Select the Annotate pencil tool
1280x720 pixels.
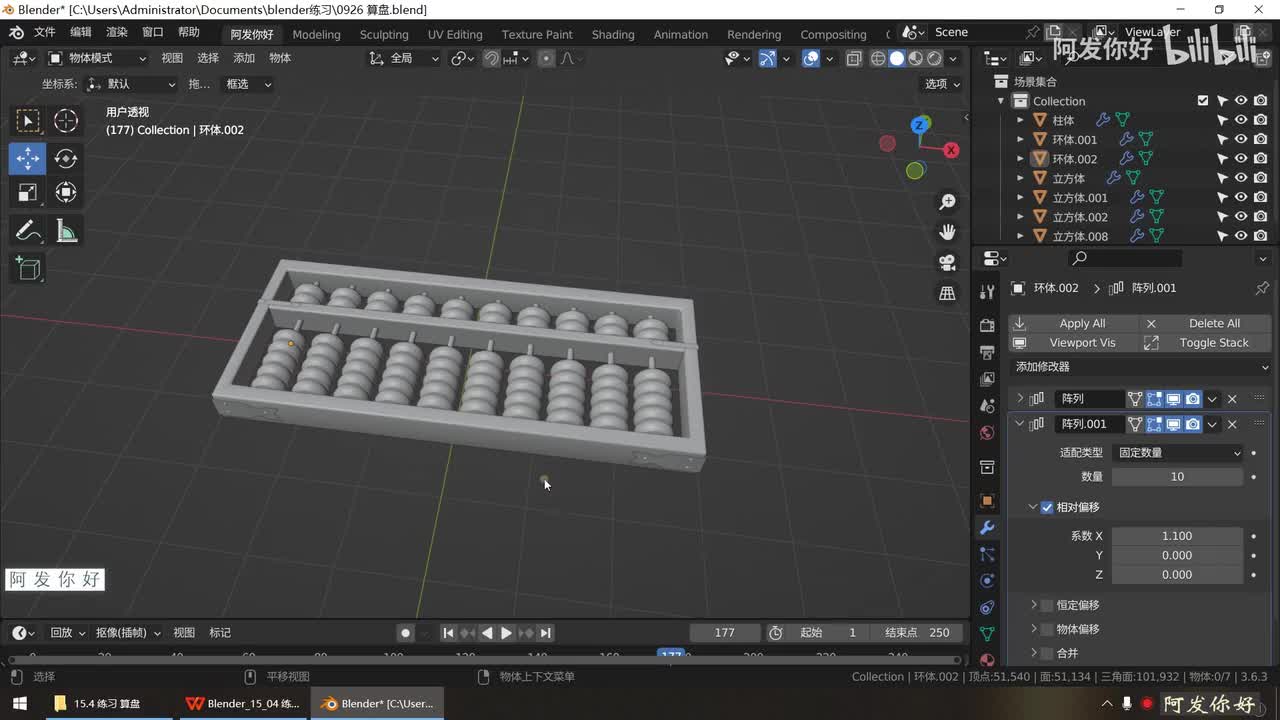click(x=28, y=232)
